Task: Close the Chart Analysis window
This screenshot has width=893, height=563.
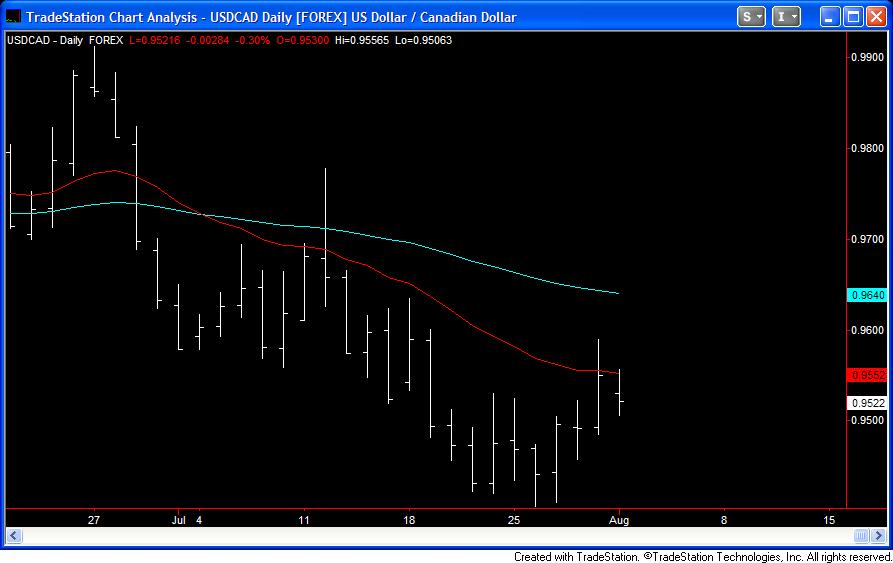Action: [x=876, y=17]
